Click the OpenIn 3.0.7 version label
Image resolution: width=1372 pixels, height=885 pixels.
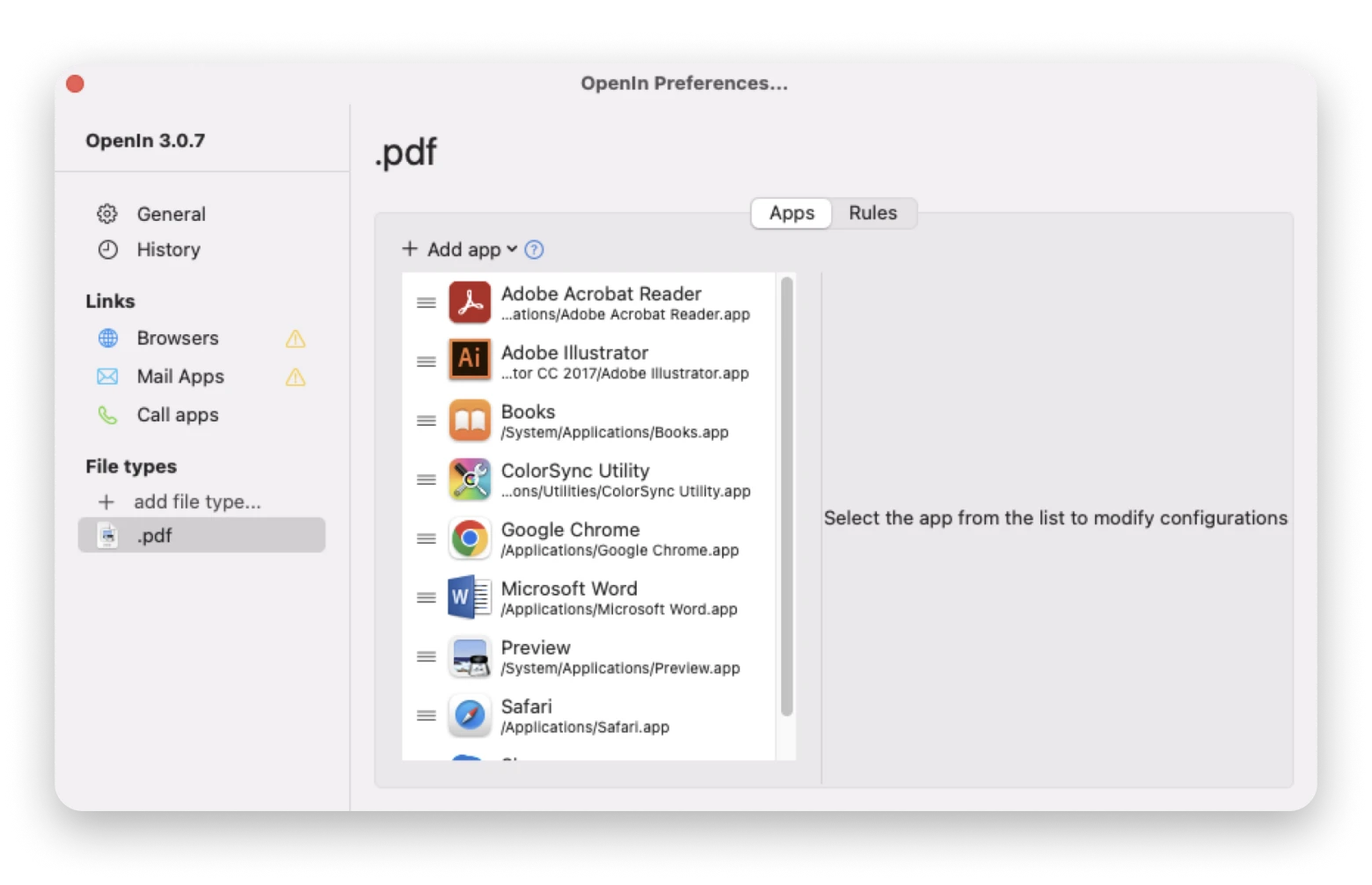click(x=145, y=141)
